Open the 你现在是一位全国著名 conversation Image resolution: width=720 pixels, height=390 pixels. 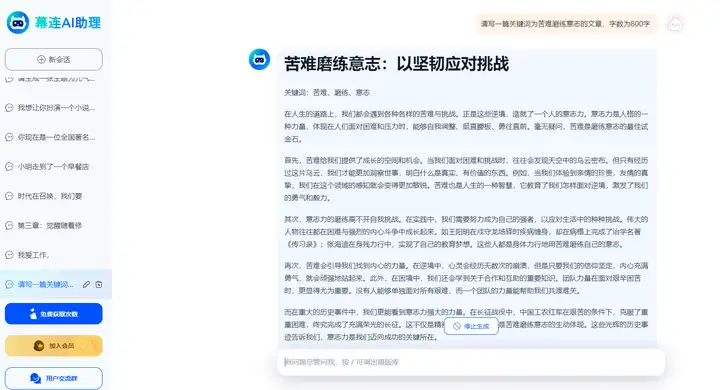55,137
